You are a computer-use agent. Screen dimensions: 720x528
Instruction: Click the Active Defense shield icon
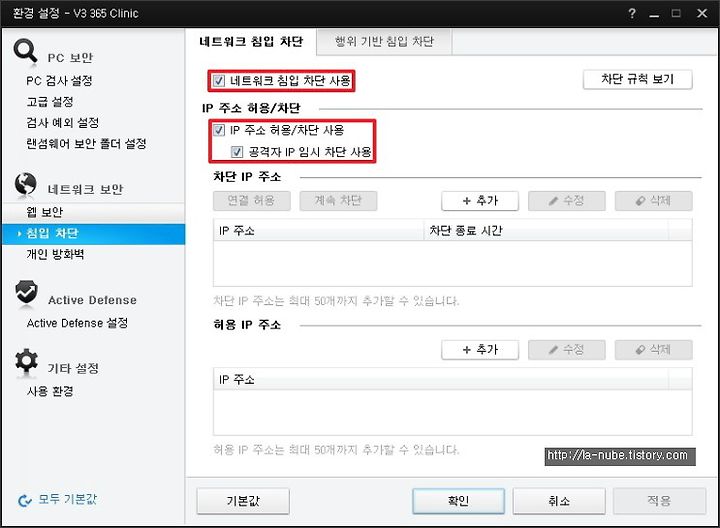click(26, 292)
